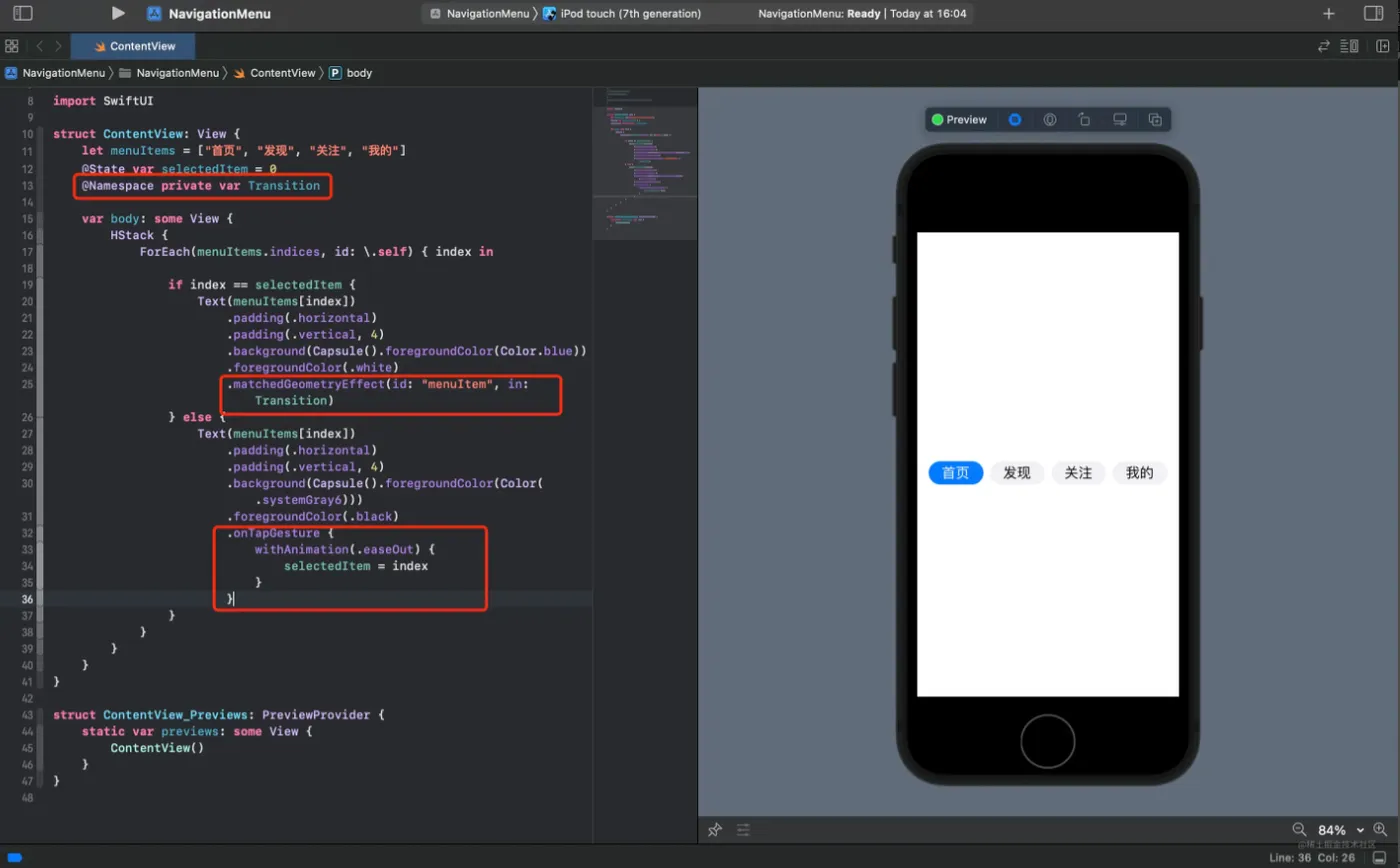Tap the 首页 menu item in the preview

point(956,473)
